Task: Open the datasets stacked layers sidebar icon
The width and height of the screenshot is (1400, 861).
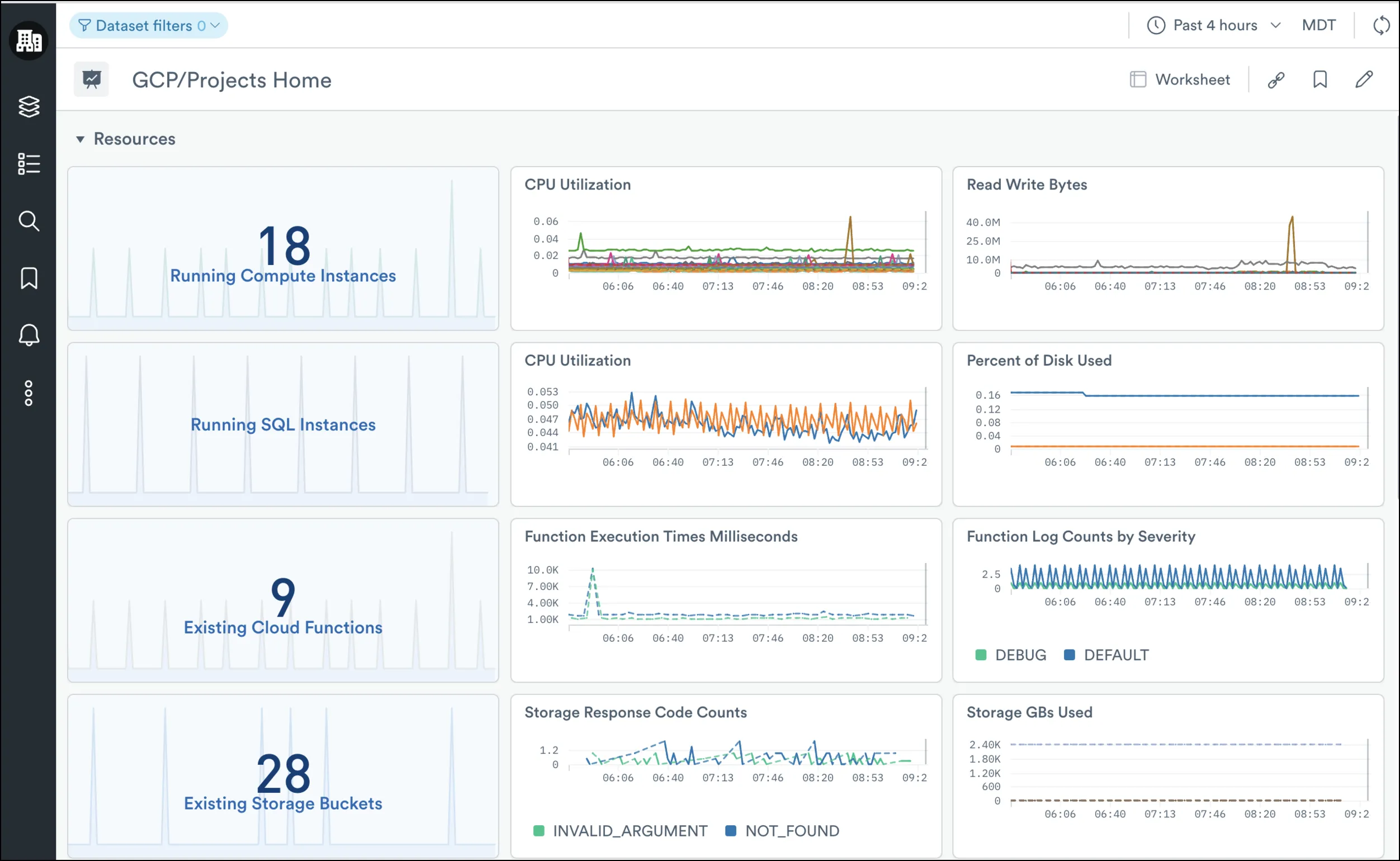Action: 29,106
